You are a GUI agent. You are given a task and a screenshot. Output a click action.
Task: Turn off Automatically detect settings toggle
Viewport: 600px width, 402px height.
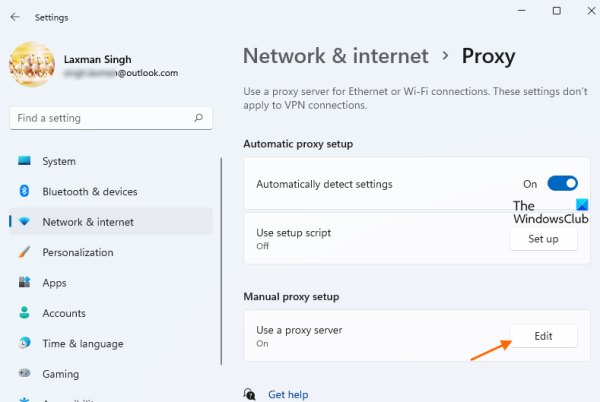[x=563, y=184]
